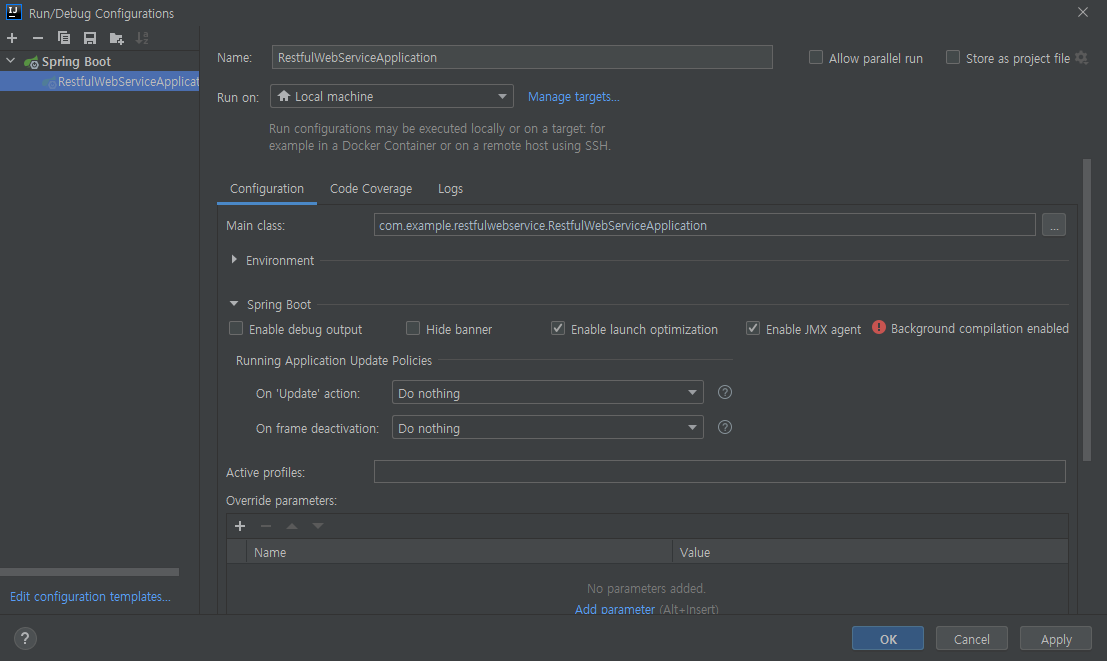Open the On frame deactivation dropdown
Screen dimensions: 1107x661
click(x=547, y=428)
